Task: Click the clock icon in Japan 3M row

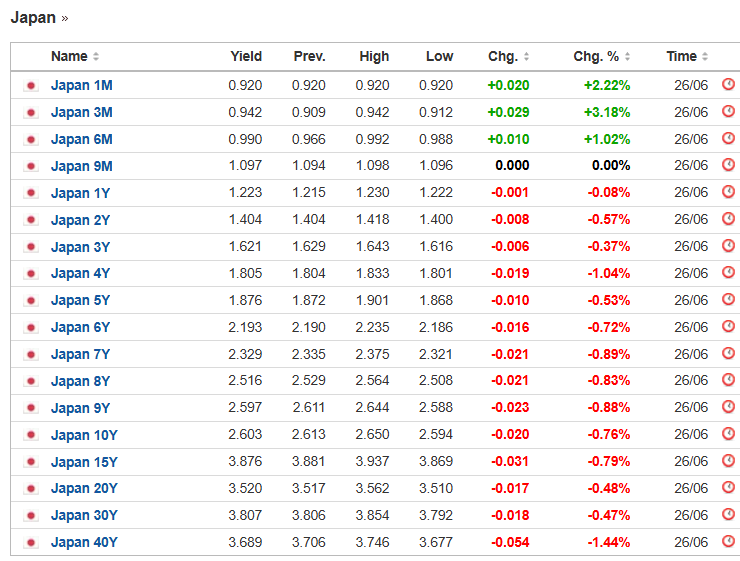Action: click(728, 111)
